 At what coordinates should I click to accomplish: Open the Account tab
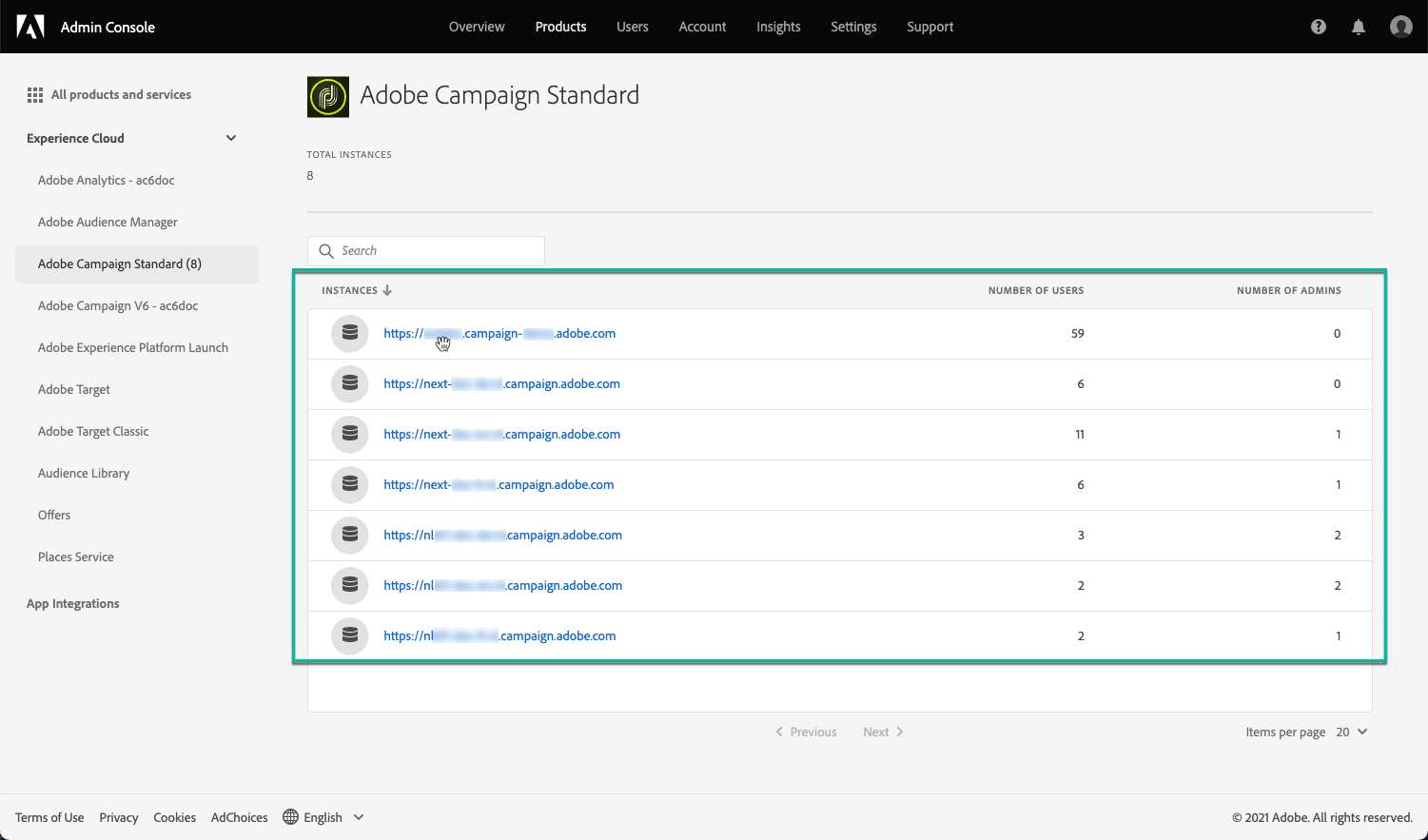703,27
